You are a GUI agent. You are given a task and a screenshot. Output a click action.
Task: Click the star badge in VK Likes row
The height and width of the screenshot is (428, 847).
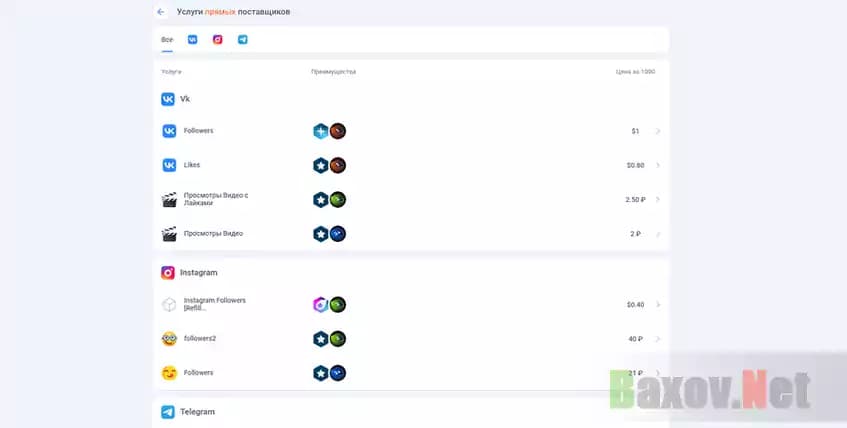coord(320,165)
